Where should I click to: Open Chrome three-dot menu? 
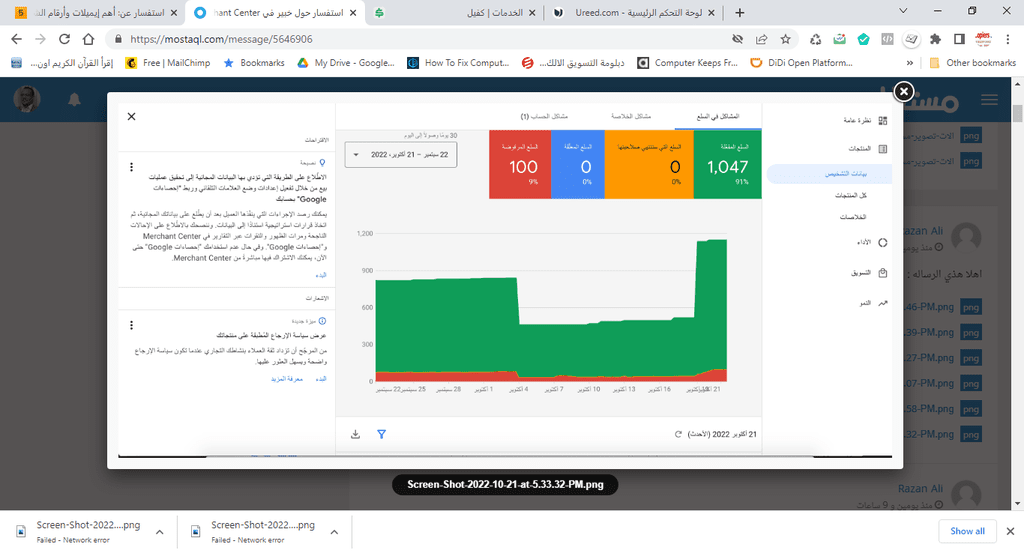(1008, 39)
